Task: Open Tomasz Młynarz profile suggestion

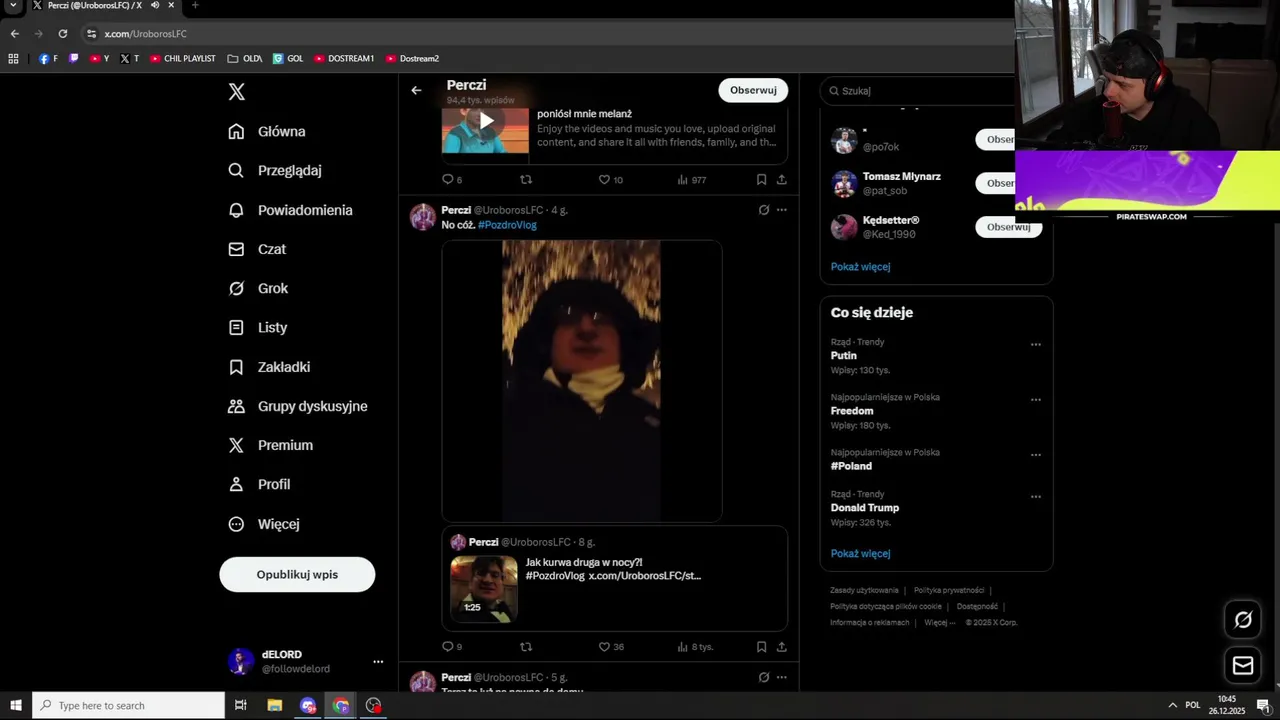Action: (x=901, y=177)
